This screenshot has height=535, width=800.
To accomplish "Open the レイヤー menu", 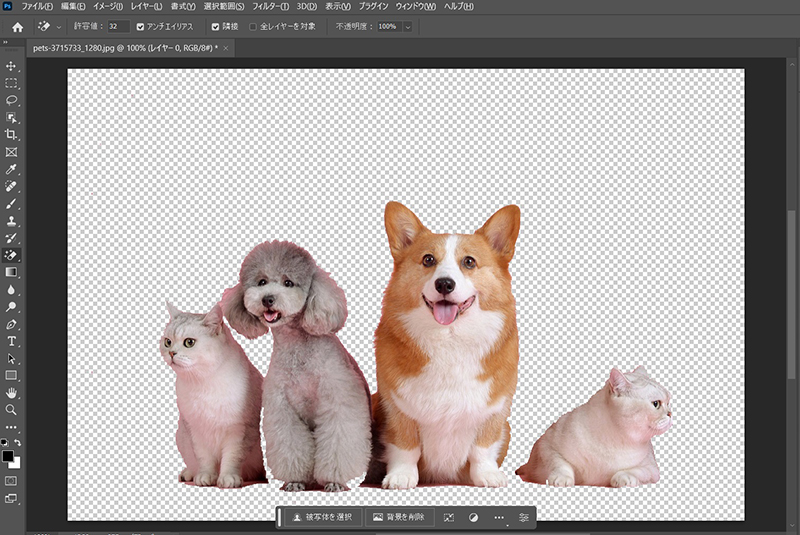I will tap(146, 6).
